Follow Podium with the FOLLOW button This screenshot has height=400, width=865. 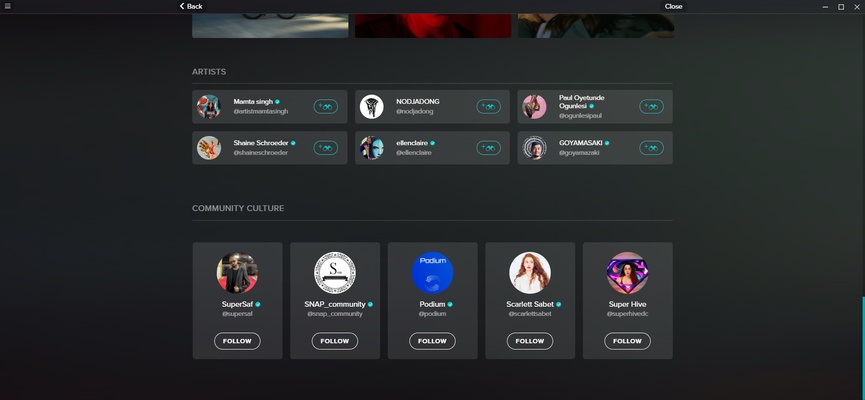(x=432, y=341)
